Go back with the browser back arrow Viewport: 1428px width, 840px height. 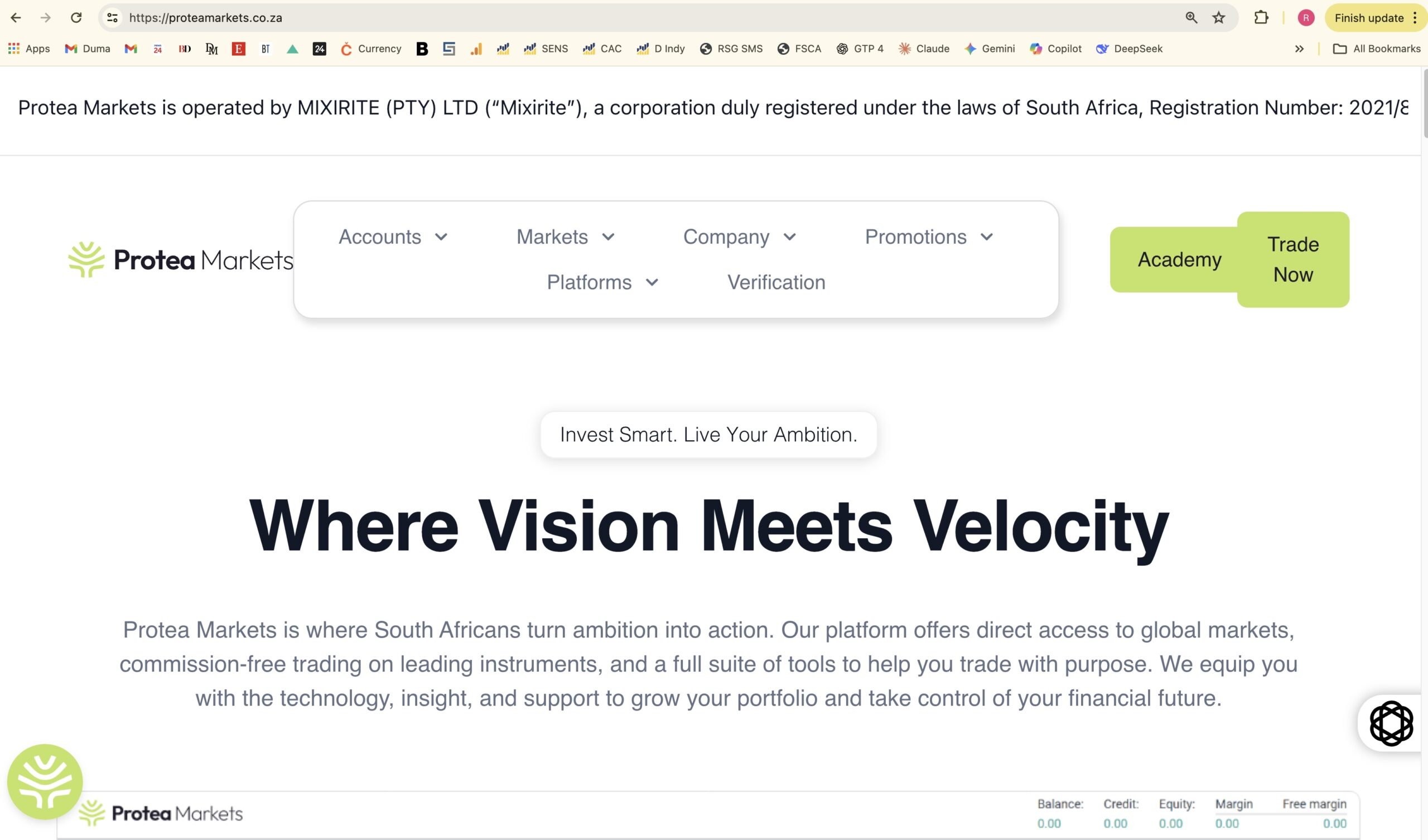tap(16, 18)
